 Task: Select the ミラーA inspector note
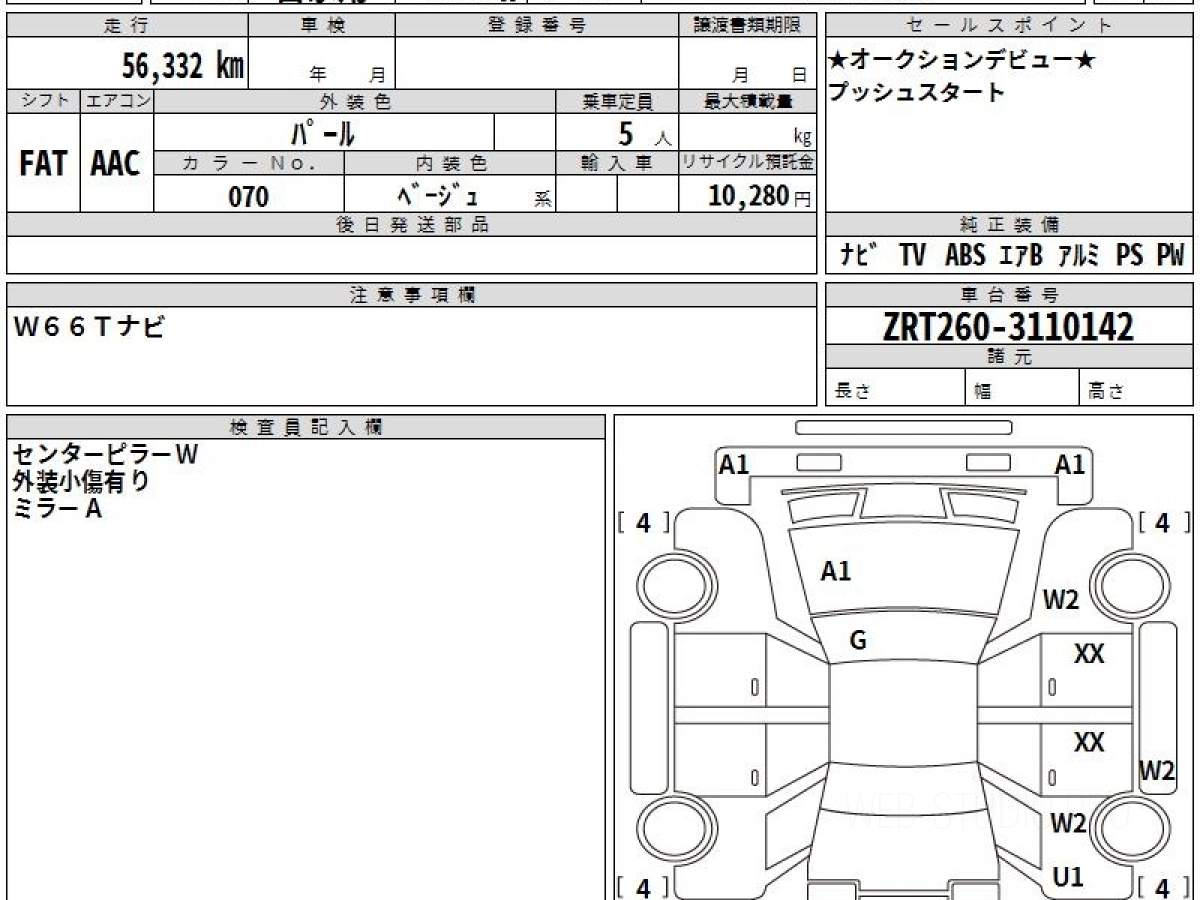pyautogui.click(x=58, y=508)
